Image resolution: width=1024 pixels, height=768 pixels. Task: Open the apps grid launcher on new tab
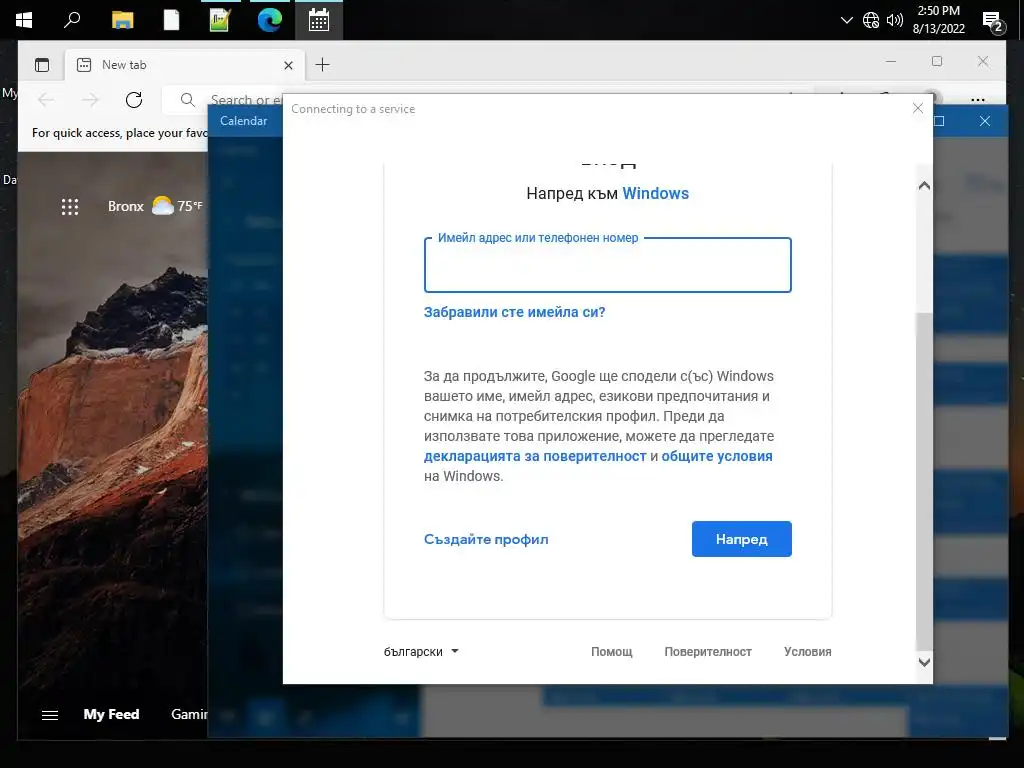point(70,206)
